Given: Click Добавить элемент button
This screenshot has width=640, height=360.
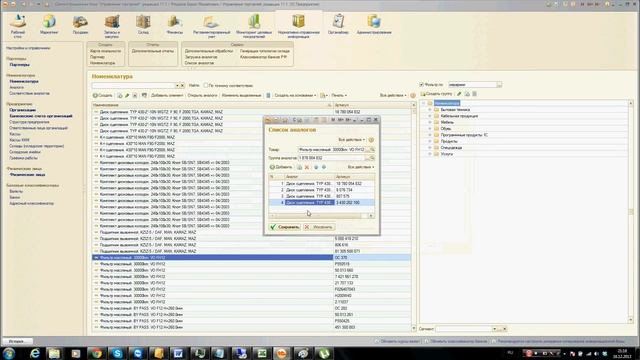Looking at the screenshot, I should click(x=167, y=96).
